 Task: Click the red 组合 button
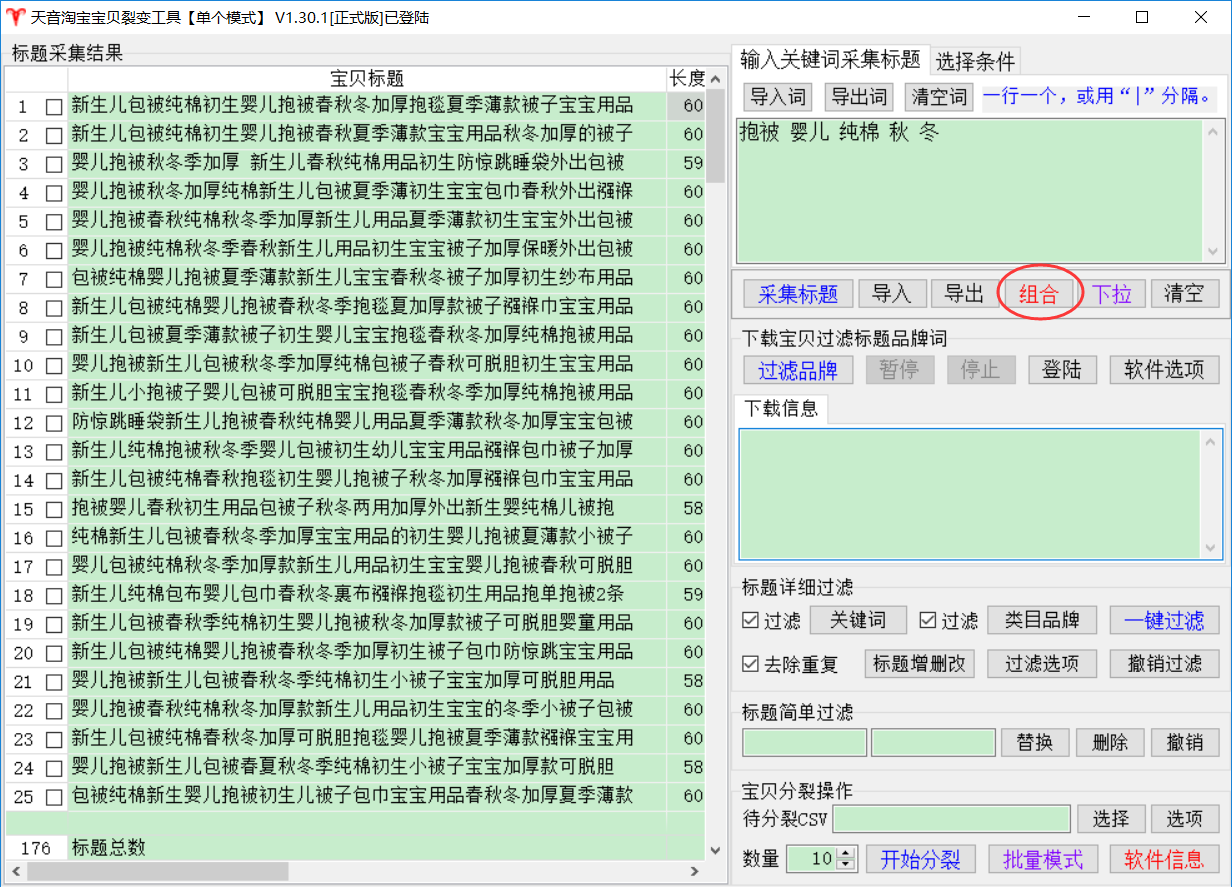pos(1038,294)
